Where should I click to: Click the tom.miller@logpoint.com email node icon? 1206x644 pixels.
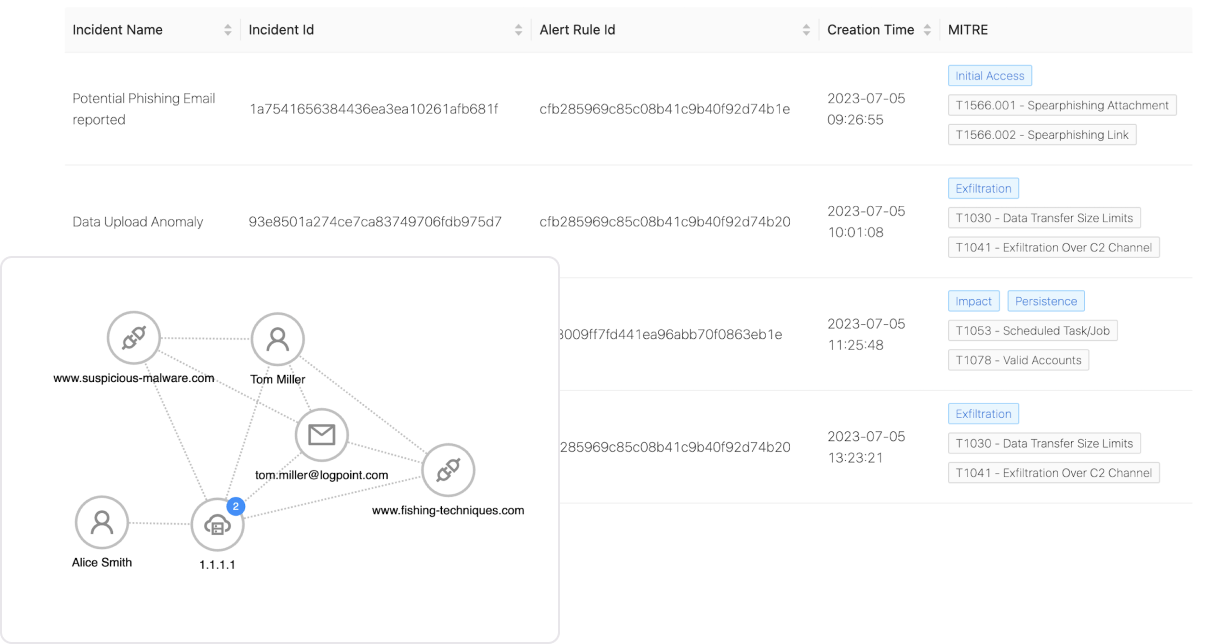pyautogui.click(x=321, y=435)
